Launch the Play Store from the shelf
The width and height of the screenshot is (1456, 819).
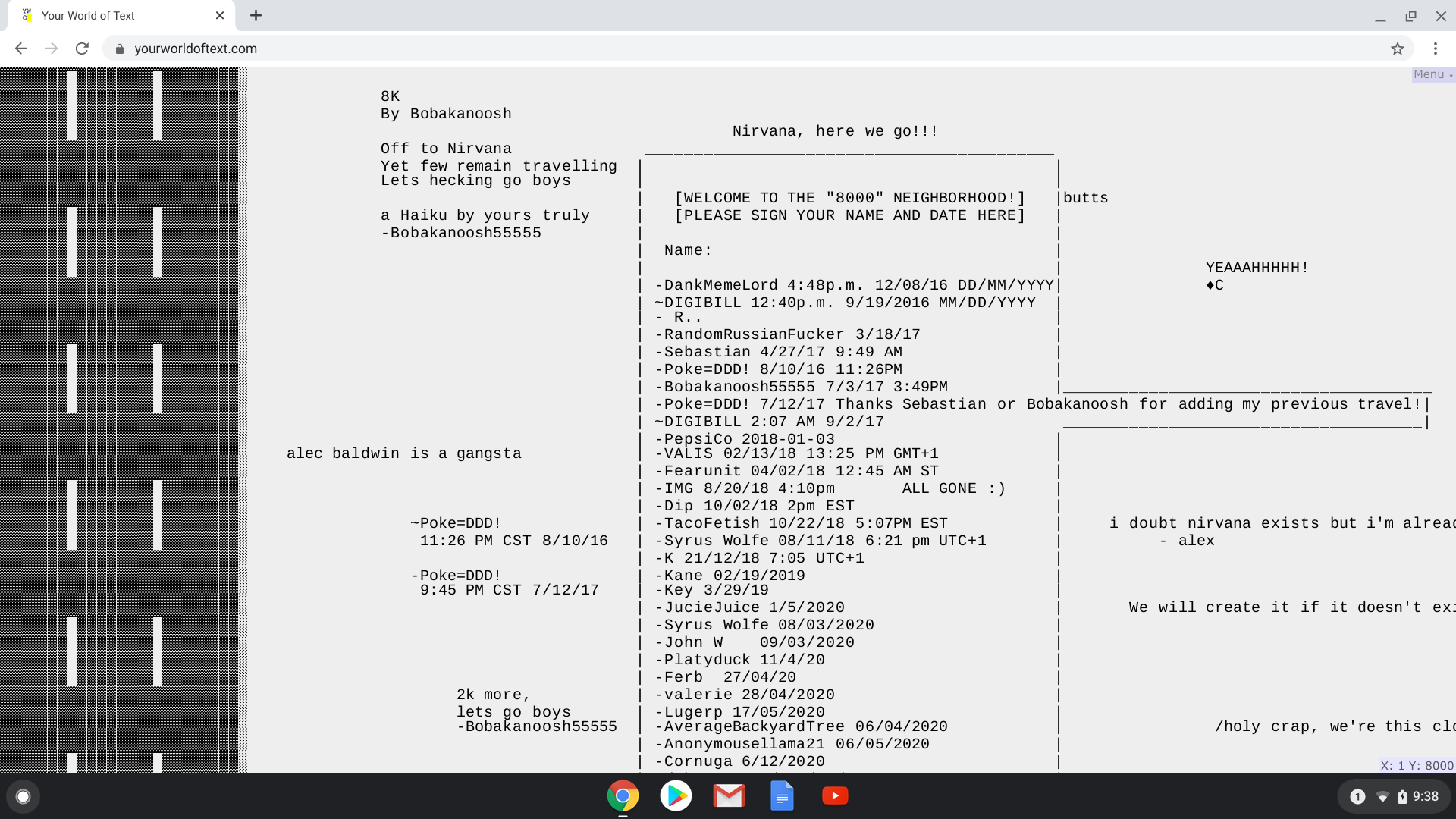[676, 795]
